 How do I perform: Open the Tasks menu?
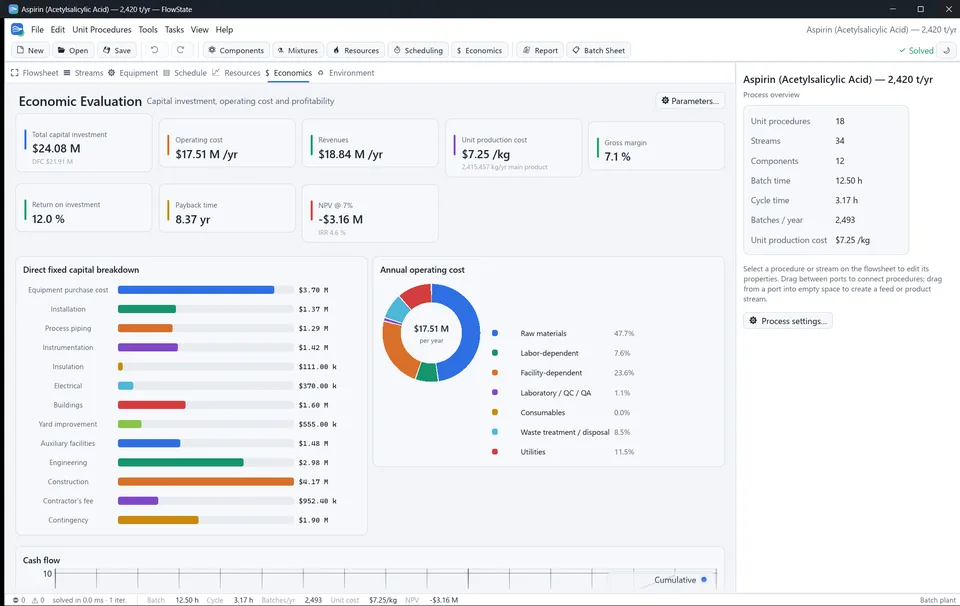[174, 29]
